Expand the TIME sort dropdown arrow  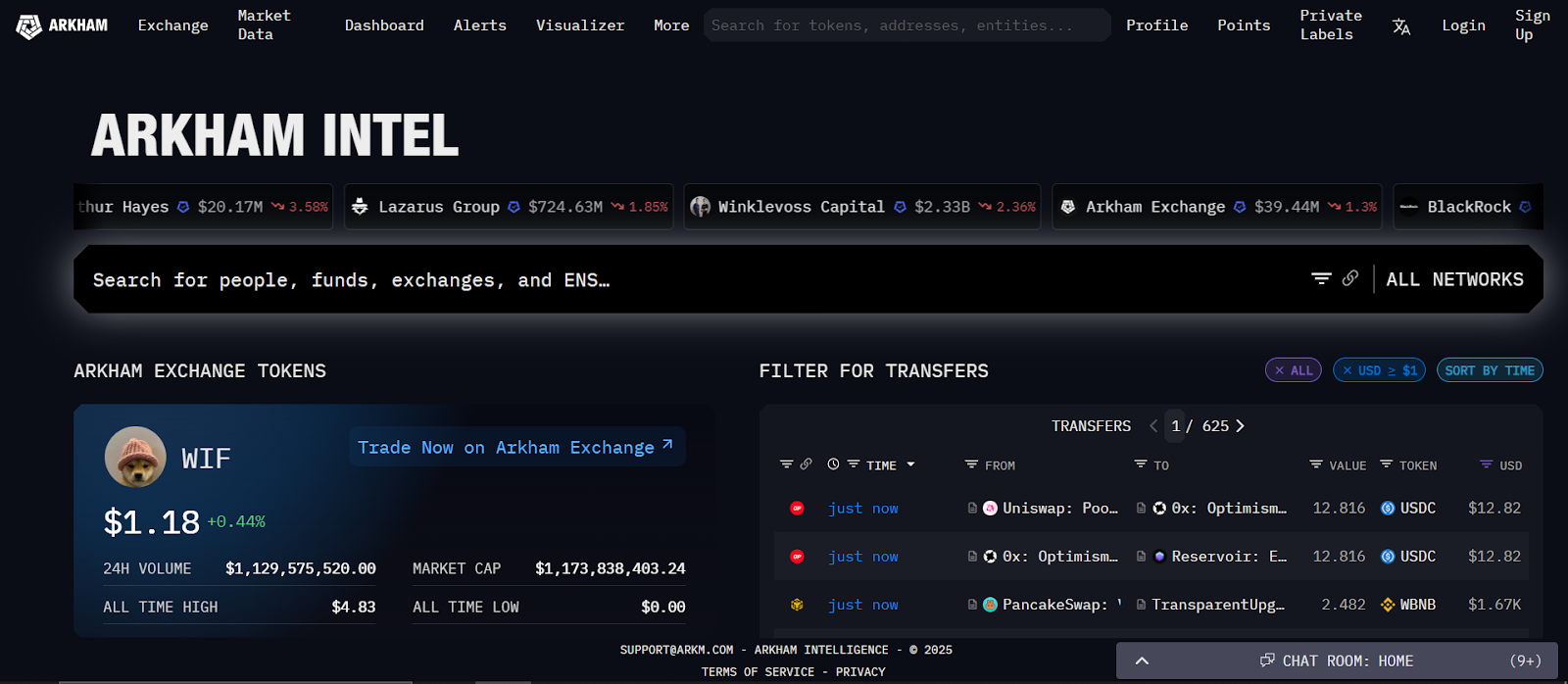coord(910,464)
